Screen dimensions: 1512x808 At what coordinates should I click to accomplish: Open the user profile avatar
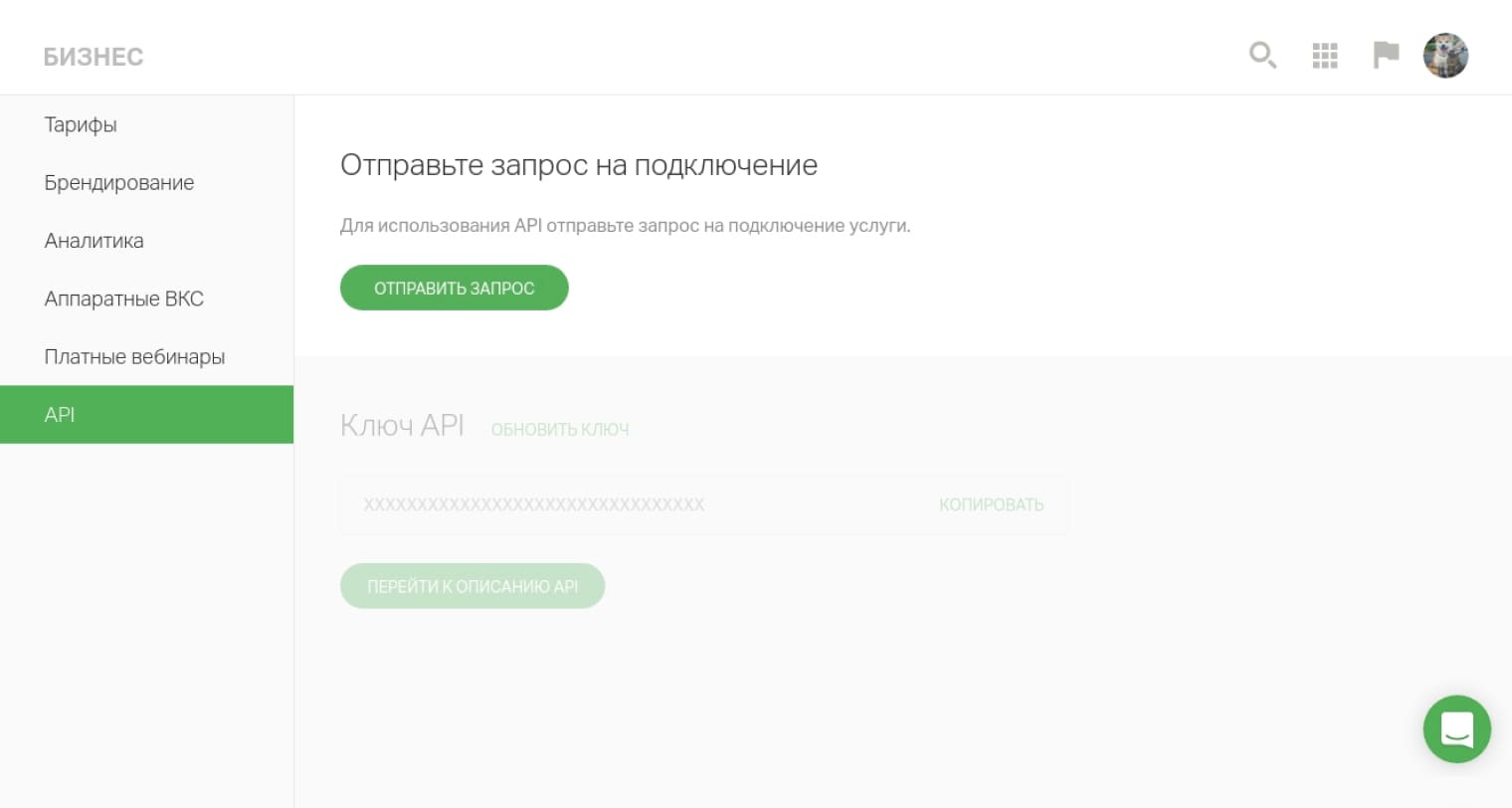[1445, 56]
